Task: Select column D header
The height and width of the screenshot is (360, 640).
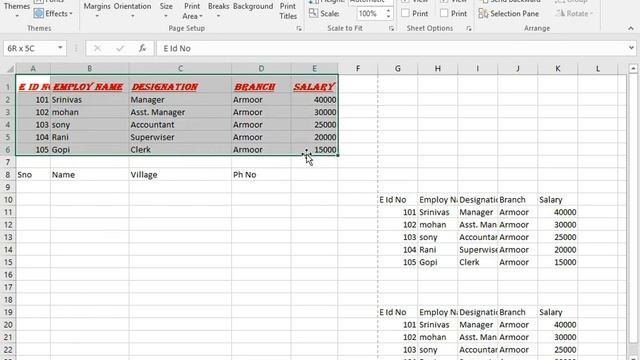Action: [x=261, y=69]
